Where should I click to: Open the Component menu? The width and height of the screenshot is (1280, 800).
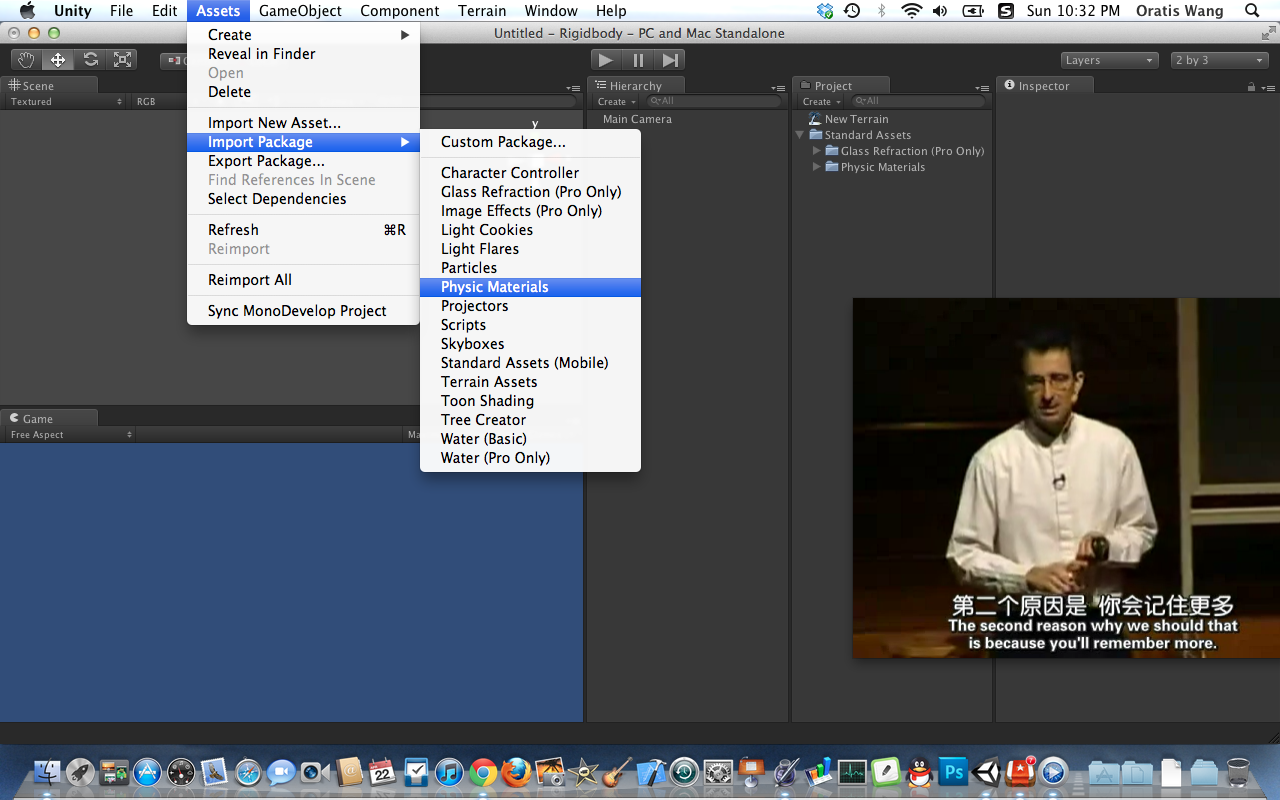point(400,11)
